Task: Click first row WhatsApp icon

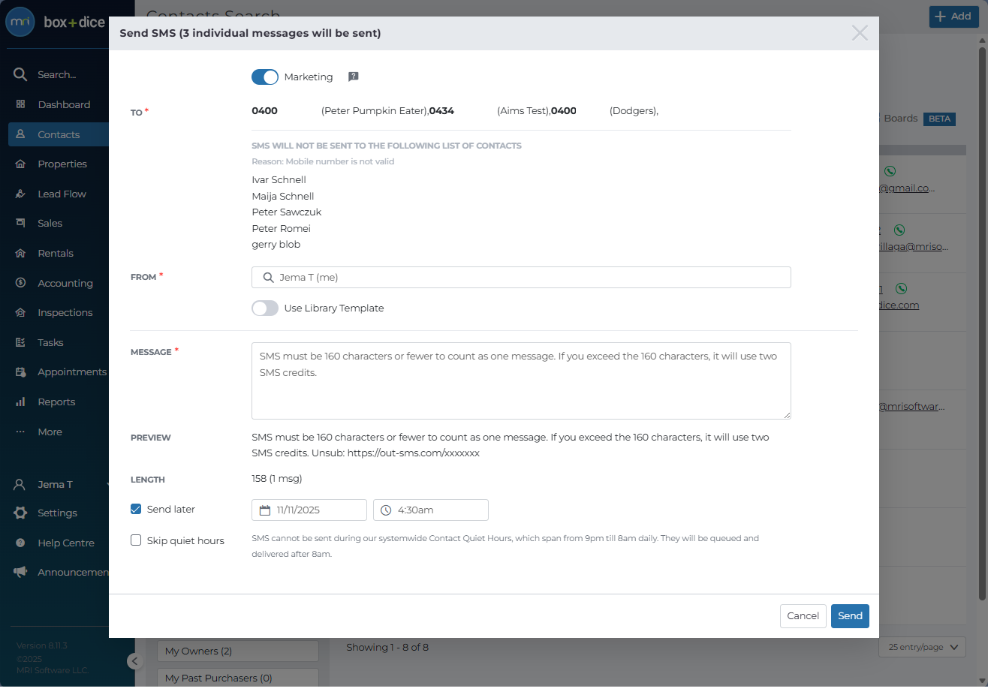Action: tap(890, 171)
